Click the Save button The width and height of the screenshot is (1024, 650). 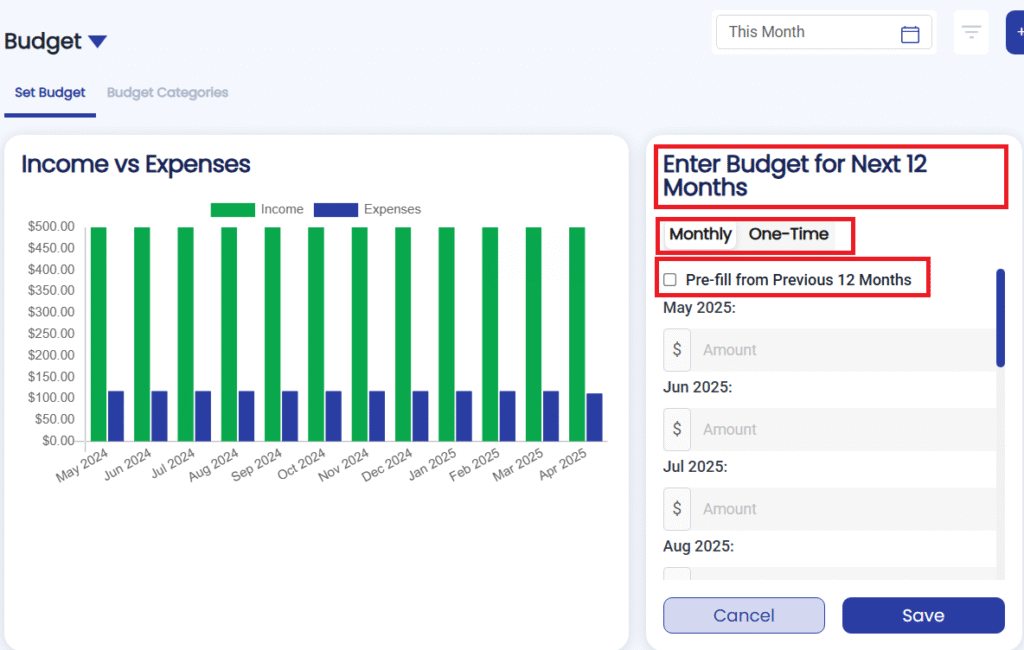(x=922, y=615)
